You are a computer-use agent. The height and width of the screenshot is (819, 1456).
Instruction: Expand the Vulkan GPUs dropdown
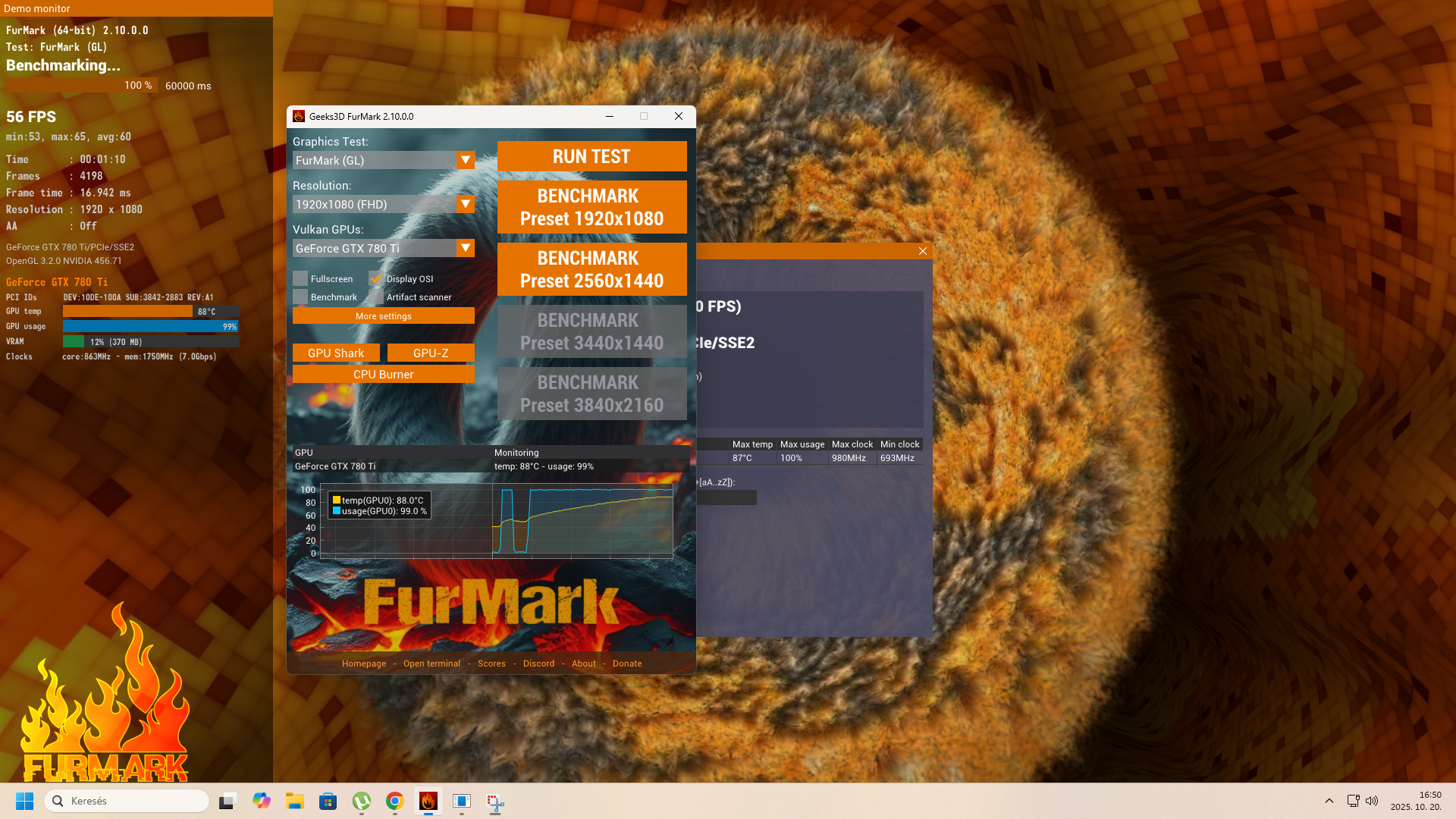[x=465, y=248]
